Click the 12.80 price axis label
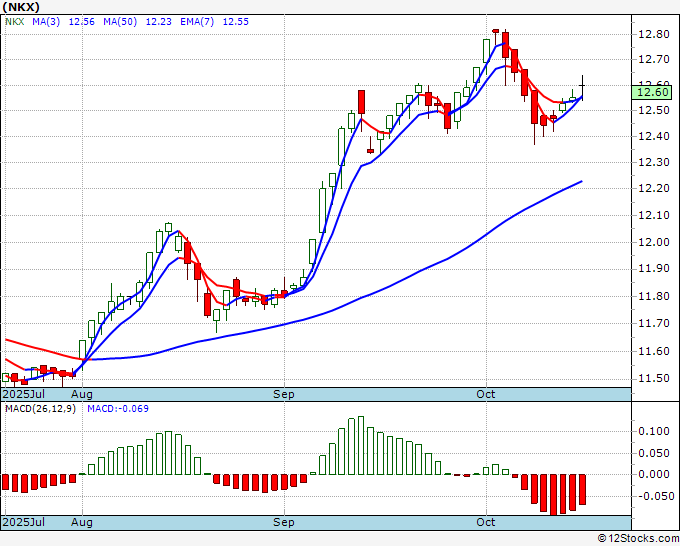The image size is (680, 546). [x=654, y=34]
